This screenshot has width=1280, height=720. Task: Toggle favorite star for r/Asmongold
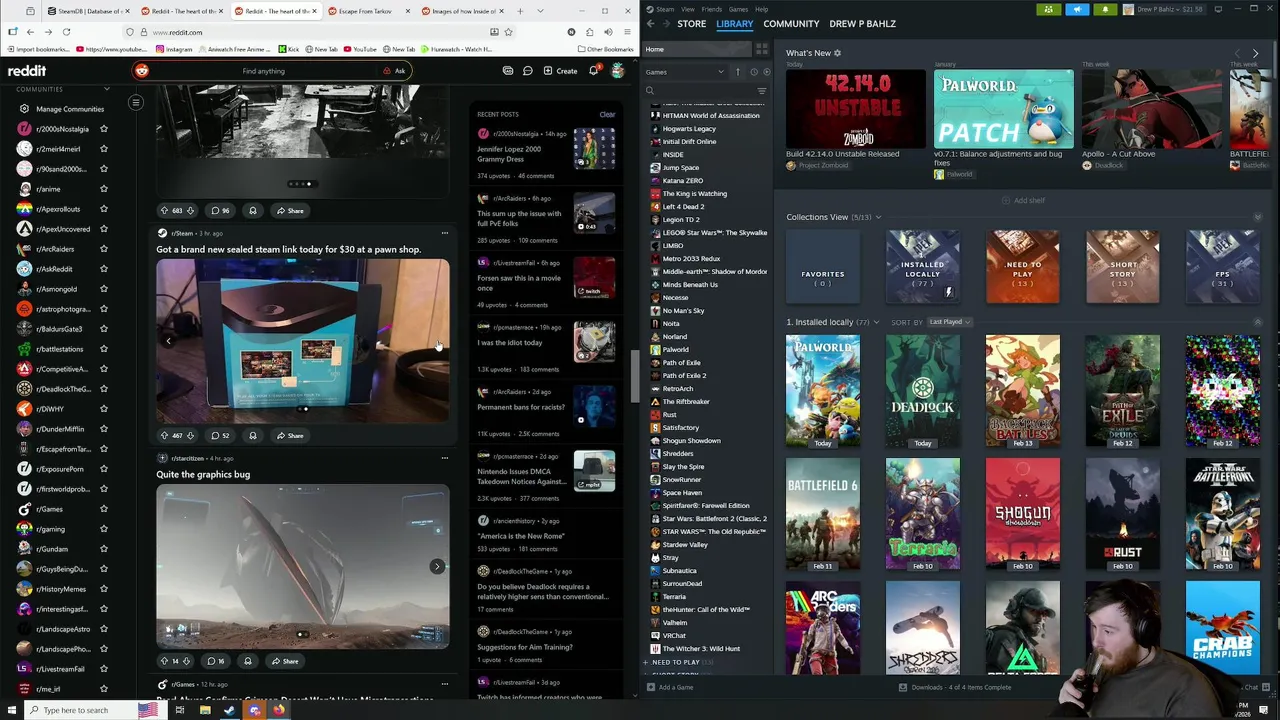click(103, 289)
